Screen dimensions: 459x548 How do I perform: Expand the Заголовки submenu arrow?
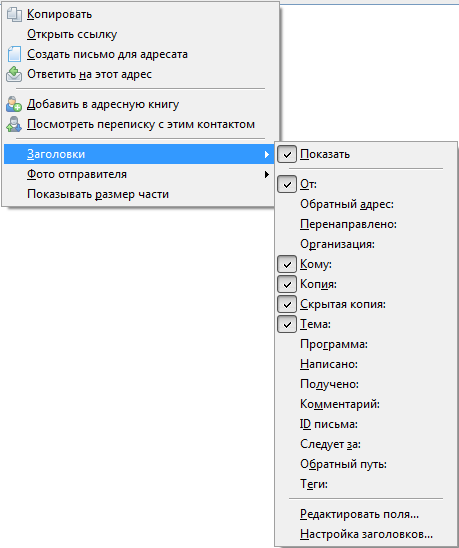pos(267,154)
